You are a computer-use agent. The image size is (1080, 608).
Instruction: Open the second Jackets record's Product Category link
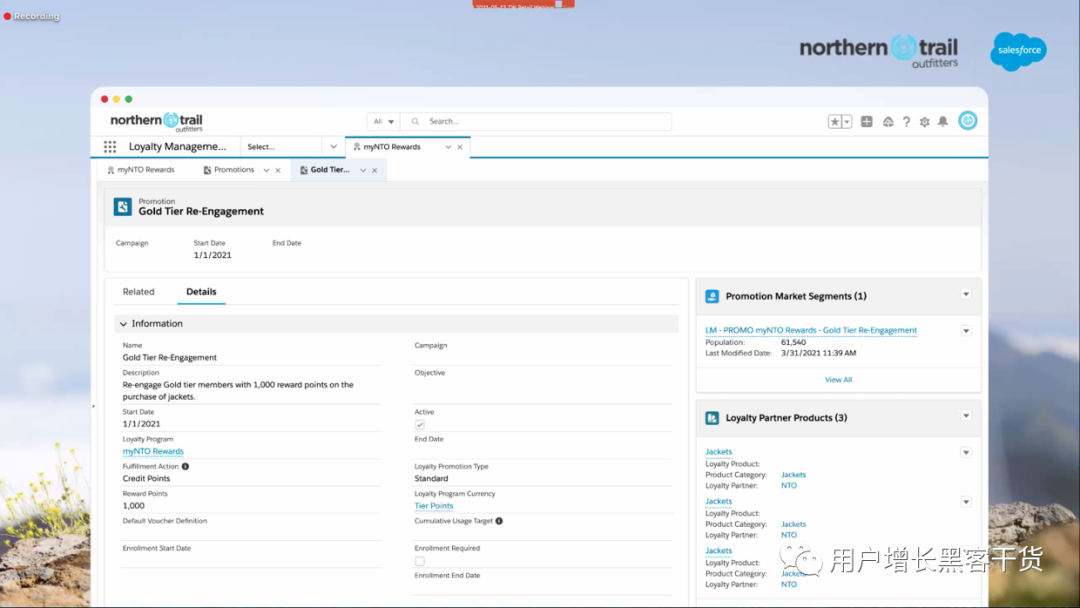click(793, 524)
